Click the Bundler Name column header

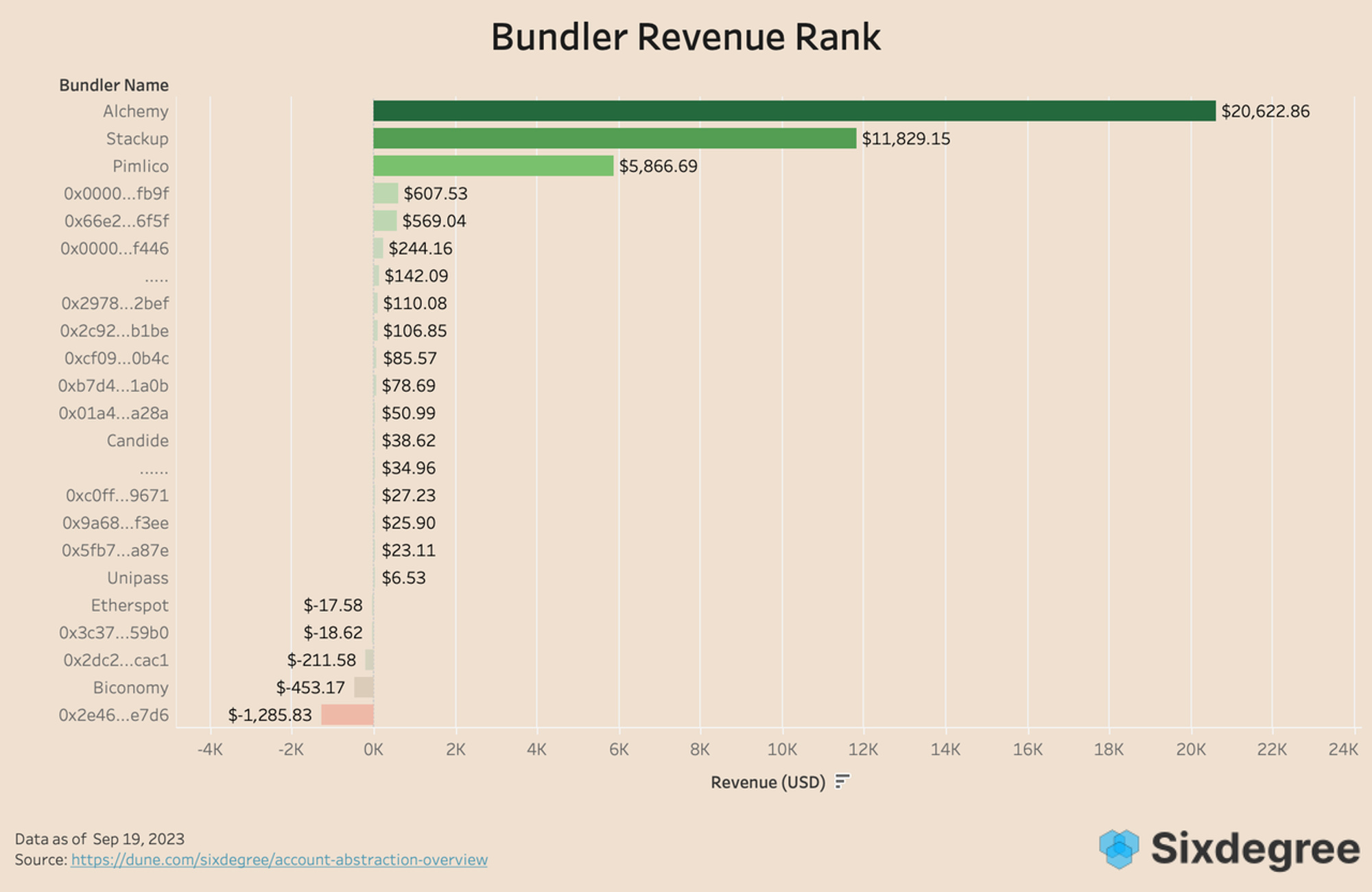(114, 85)
